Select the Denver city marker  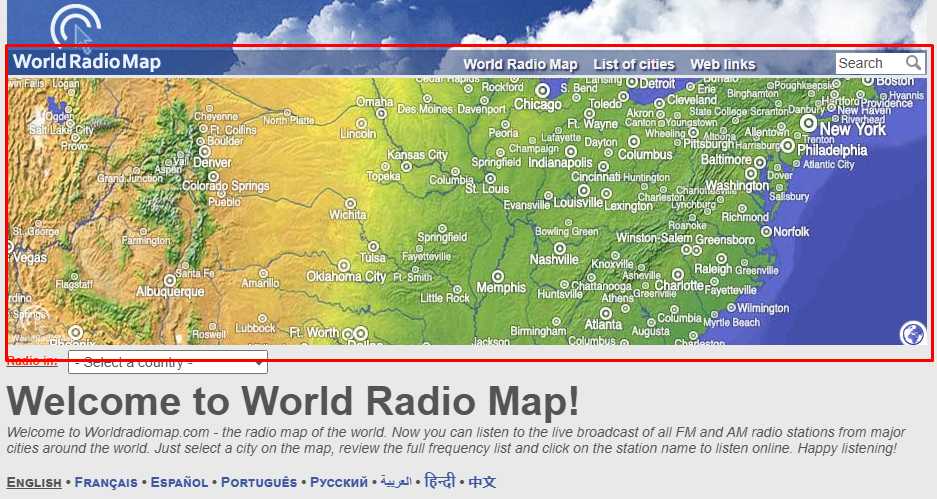205,152
